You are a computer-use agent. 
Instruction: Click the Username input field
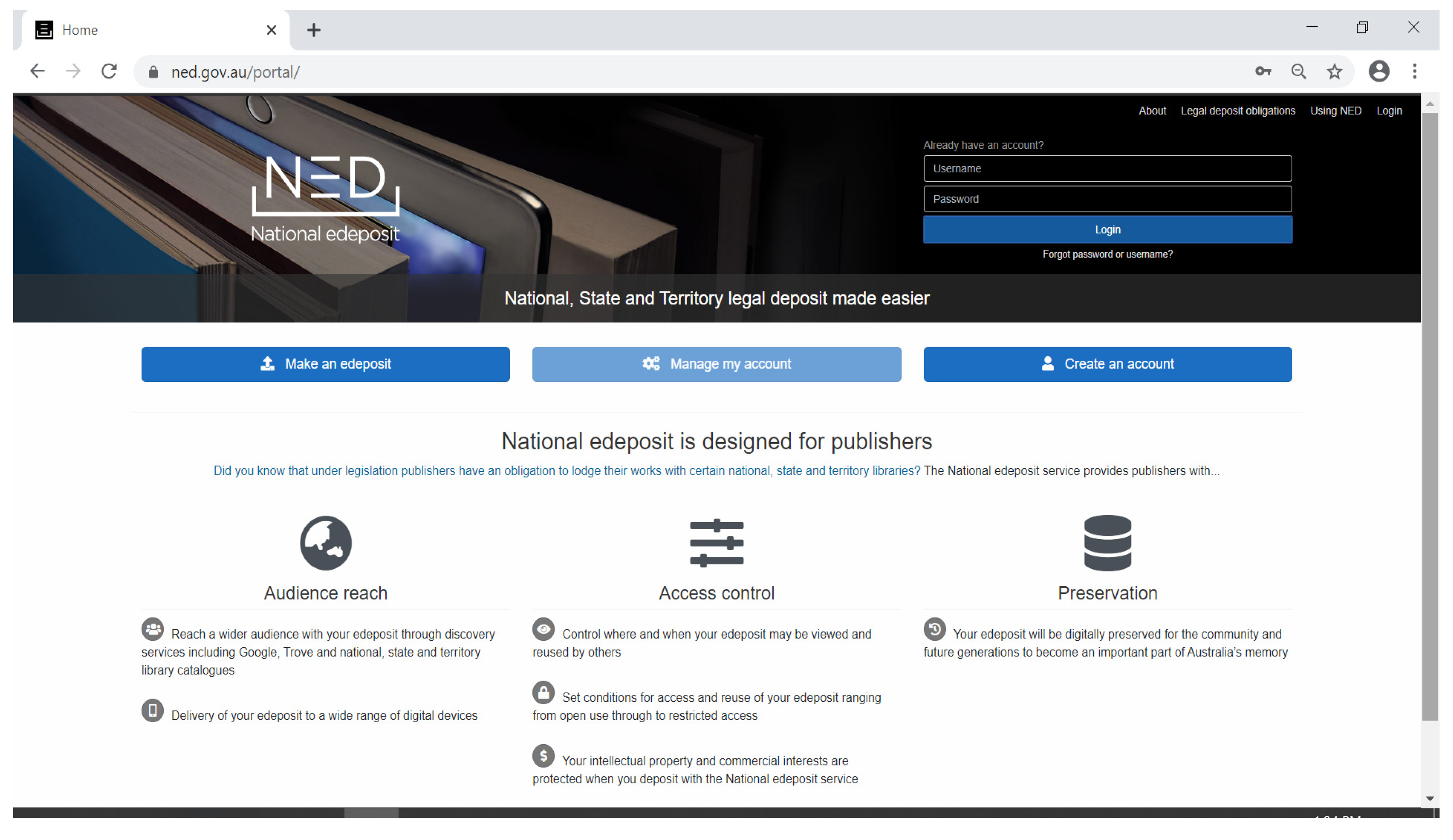[1107, 168]
